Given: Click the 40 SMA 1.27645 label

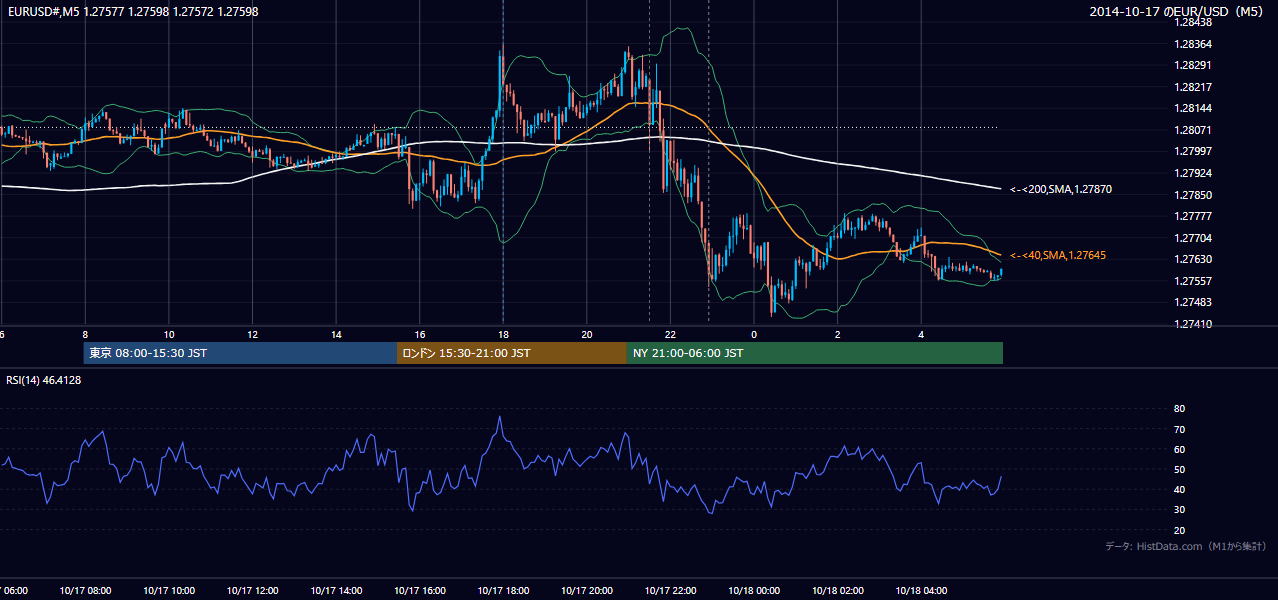Looking at the screenshot, I should point(1057,256).
